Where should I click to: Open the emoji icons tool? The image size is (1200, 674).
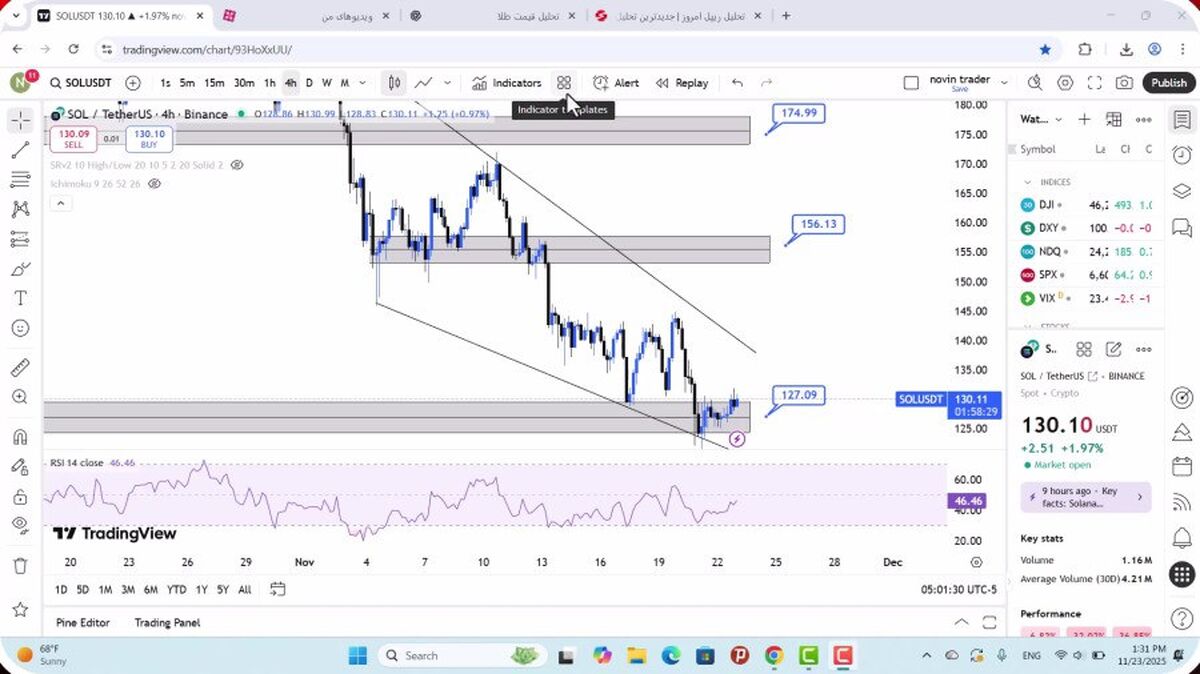click(20, 328)
